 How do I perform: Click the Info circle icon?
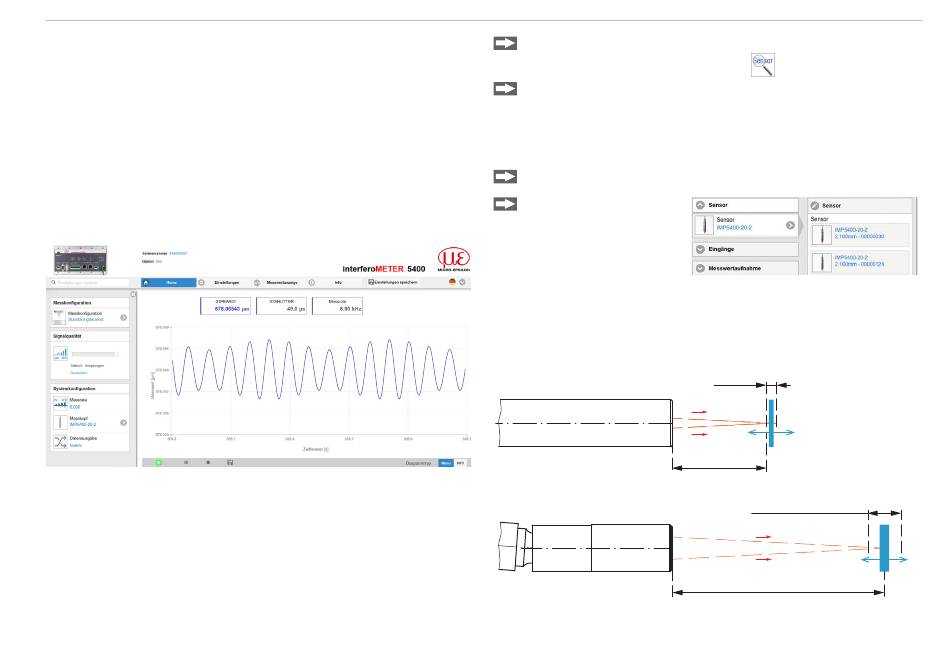[311, 282]
